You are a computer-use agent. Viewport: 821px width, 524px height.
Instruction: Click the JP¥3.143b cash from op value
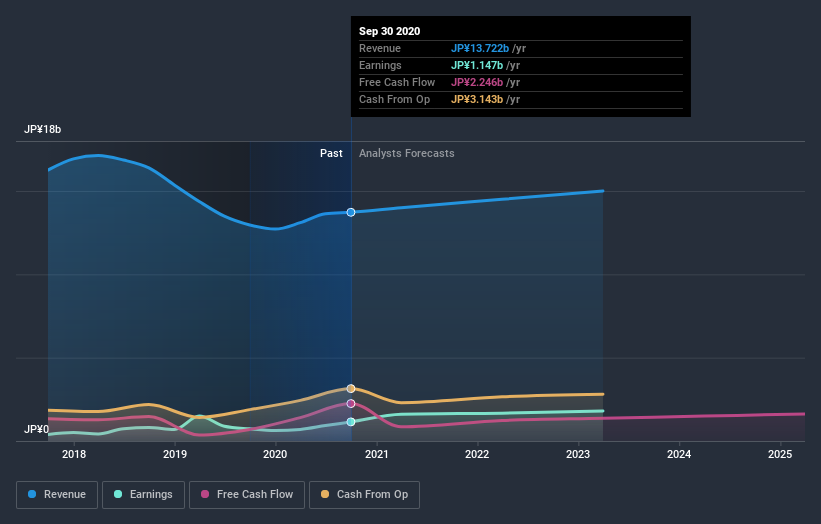coord(477,99)
